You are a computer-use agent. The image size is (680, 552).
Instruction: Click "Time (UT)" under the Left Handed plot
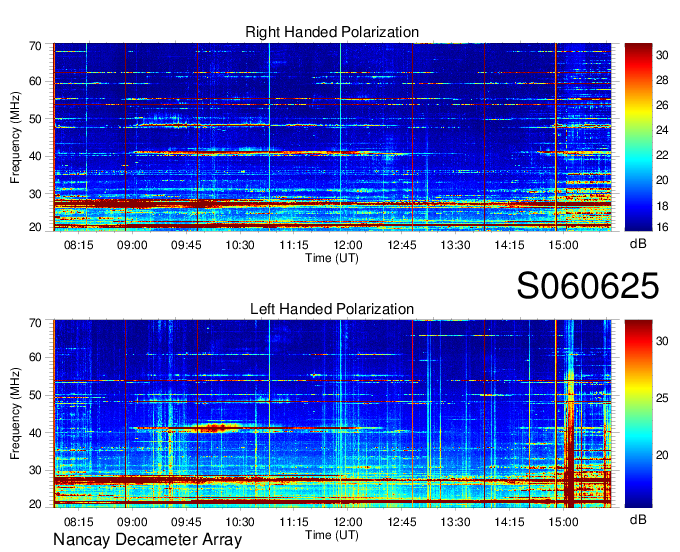pos(332,535)
